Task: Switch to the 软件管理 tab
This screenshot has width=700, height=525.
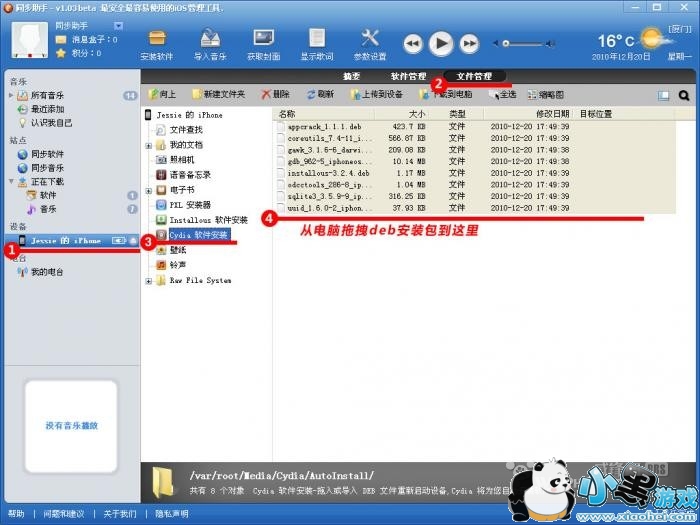Action: 408,76
